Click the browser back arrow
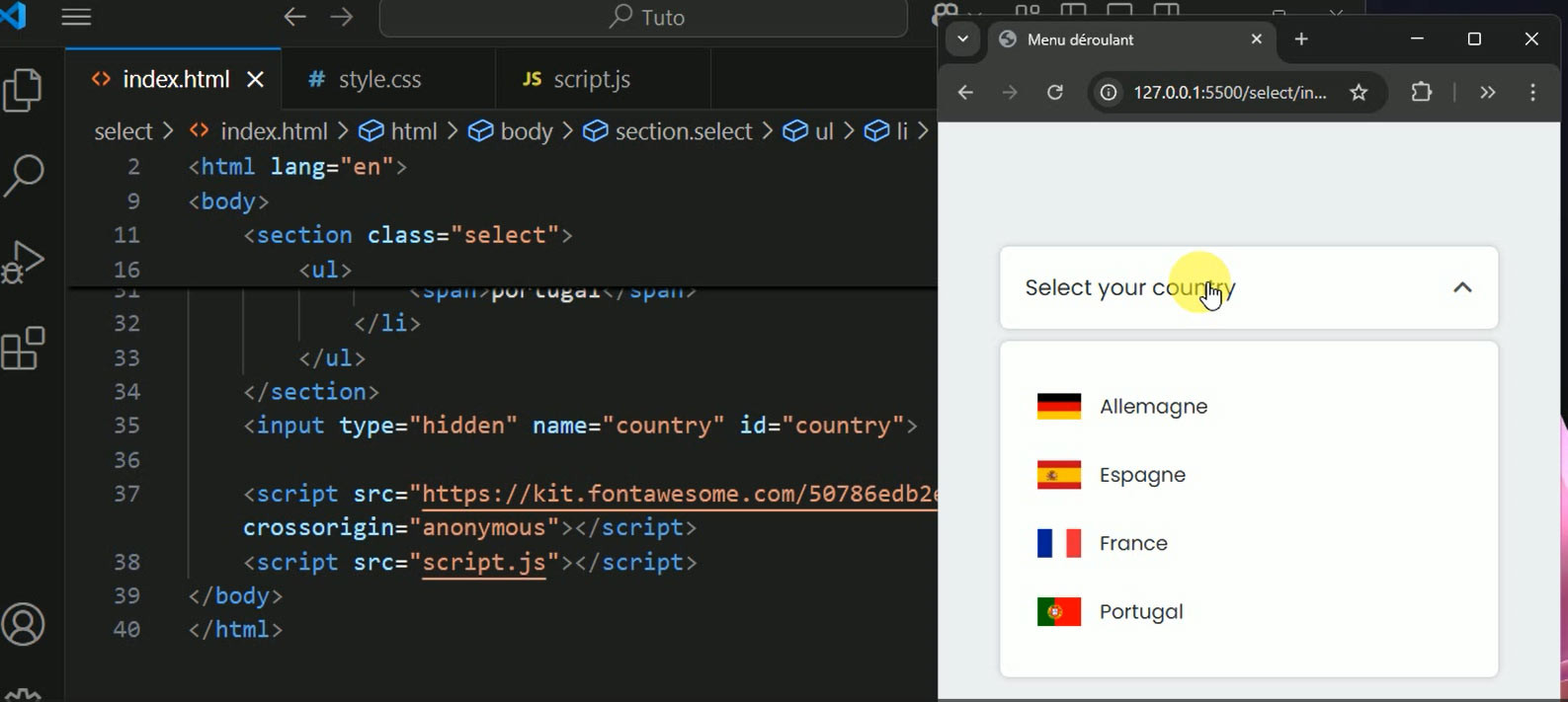The height and width of the screenshot is (702, 1568). coord(965,92)
